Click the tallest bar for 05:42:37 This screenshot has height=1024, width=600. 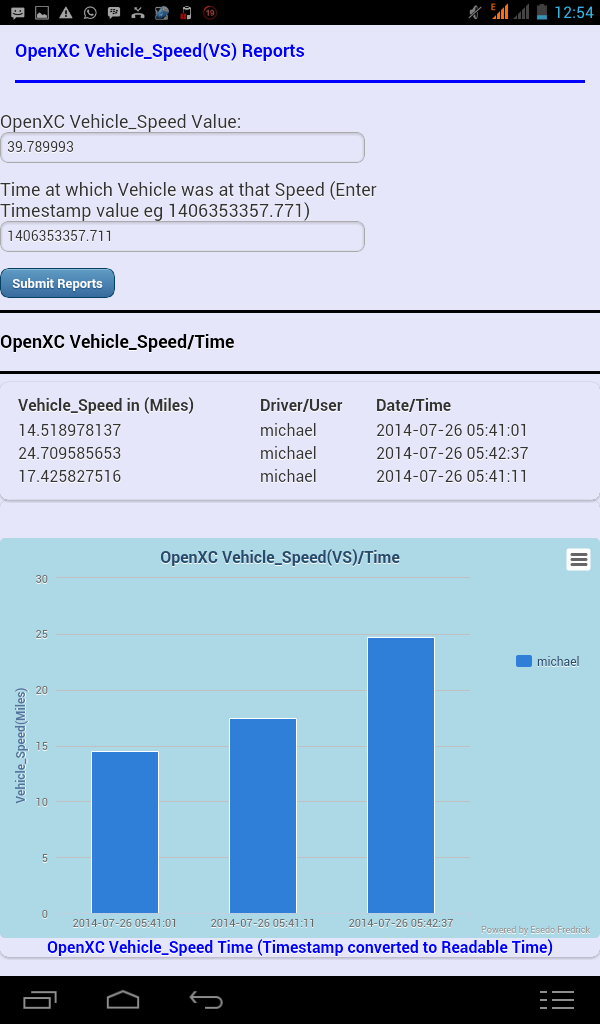tap(401, 775)
